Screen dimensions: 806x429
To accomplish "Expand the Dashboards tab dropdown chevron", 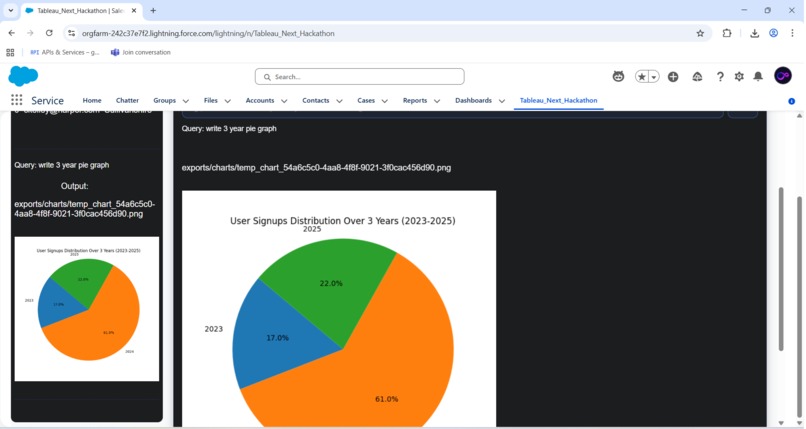I will 502,101.
